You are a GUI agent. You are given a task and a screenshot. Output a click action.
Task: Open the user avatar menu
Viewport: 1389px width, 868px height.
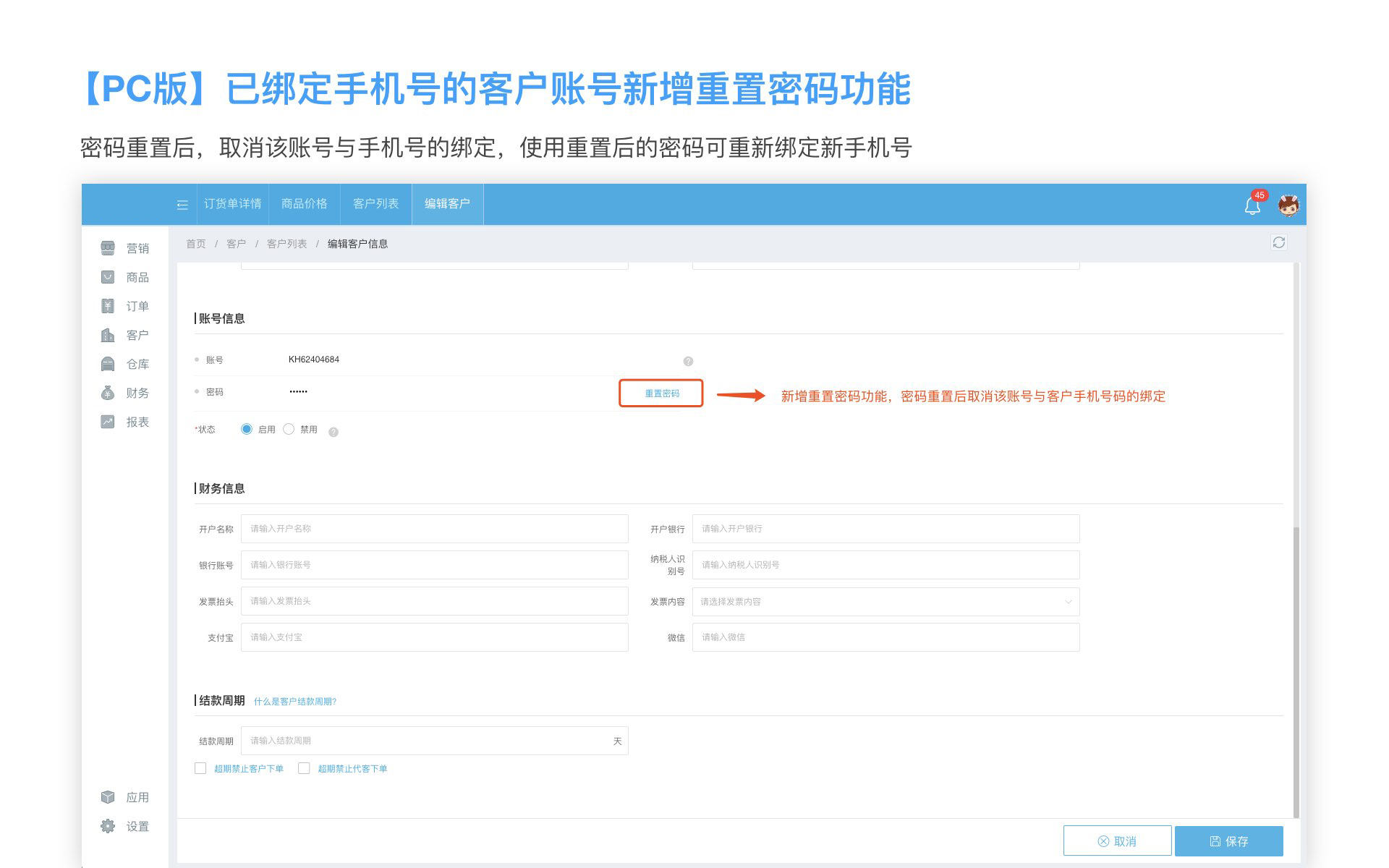pyautogui.click(x=1288, y=205)
